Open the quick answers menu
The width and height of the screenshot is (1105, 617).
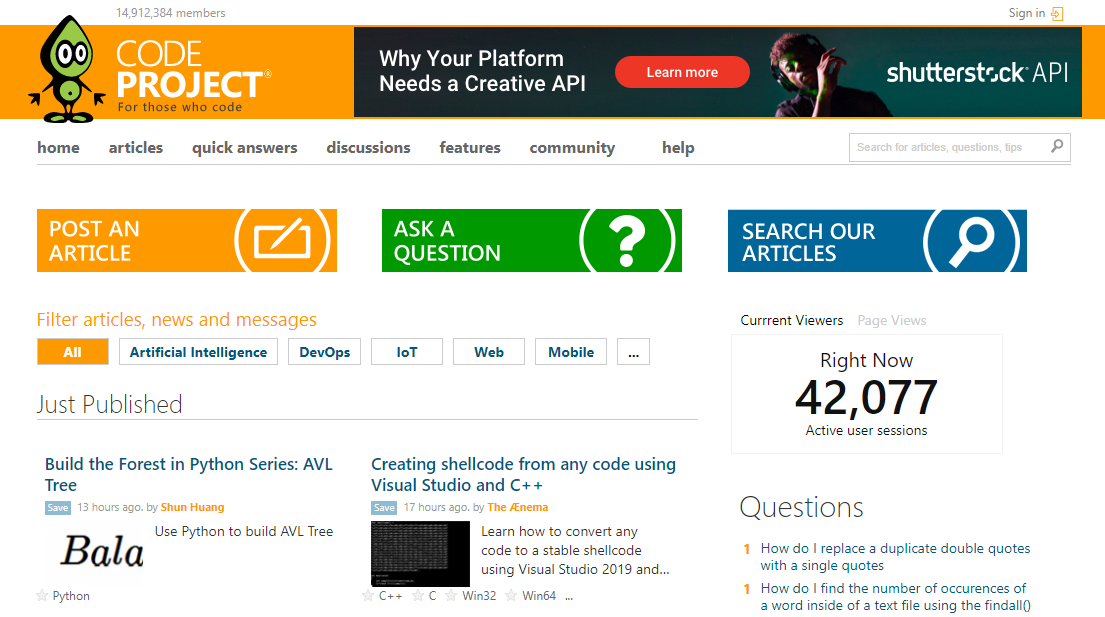click(x=245, y=148)
